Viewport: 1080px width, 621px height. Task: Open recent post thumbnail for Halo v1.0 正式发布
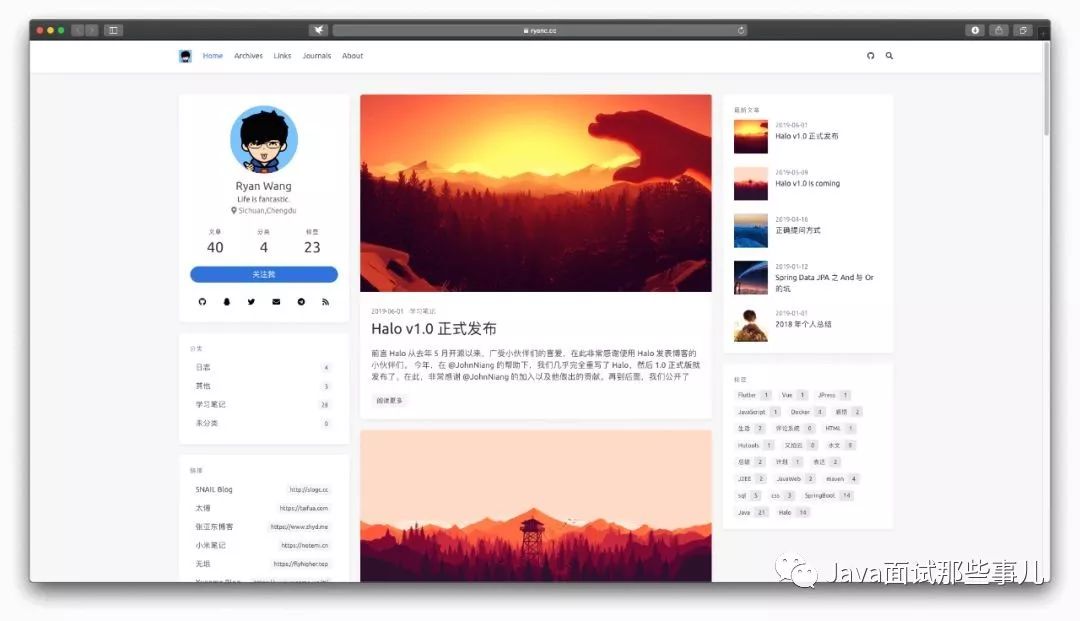point(751,136)
